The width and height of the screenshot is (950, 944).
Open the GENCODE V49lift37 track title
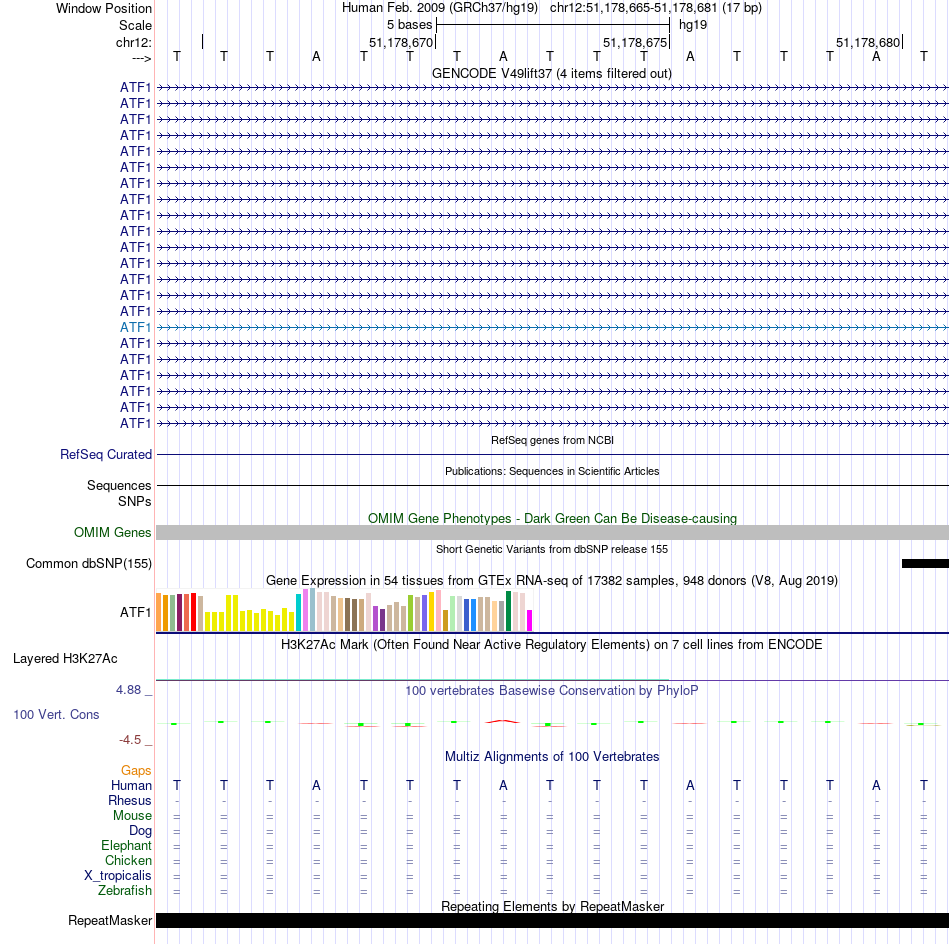(x=551, y=73)
